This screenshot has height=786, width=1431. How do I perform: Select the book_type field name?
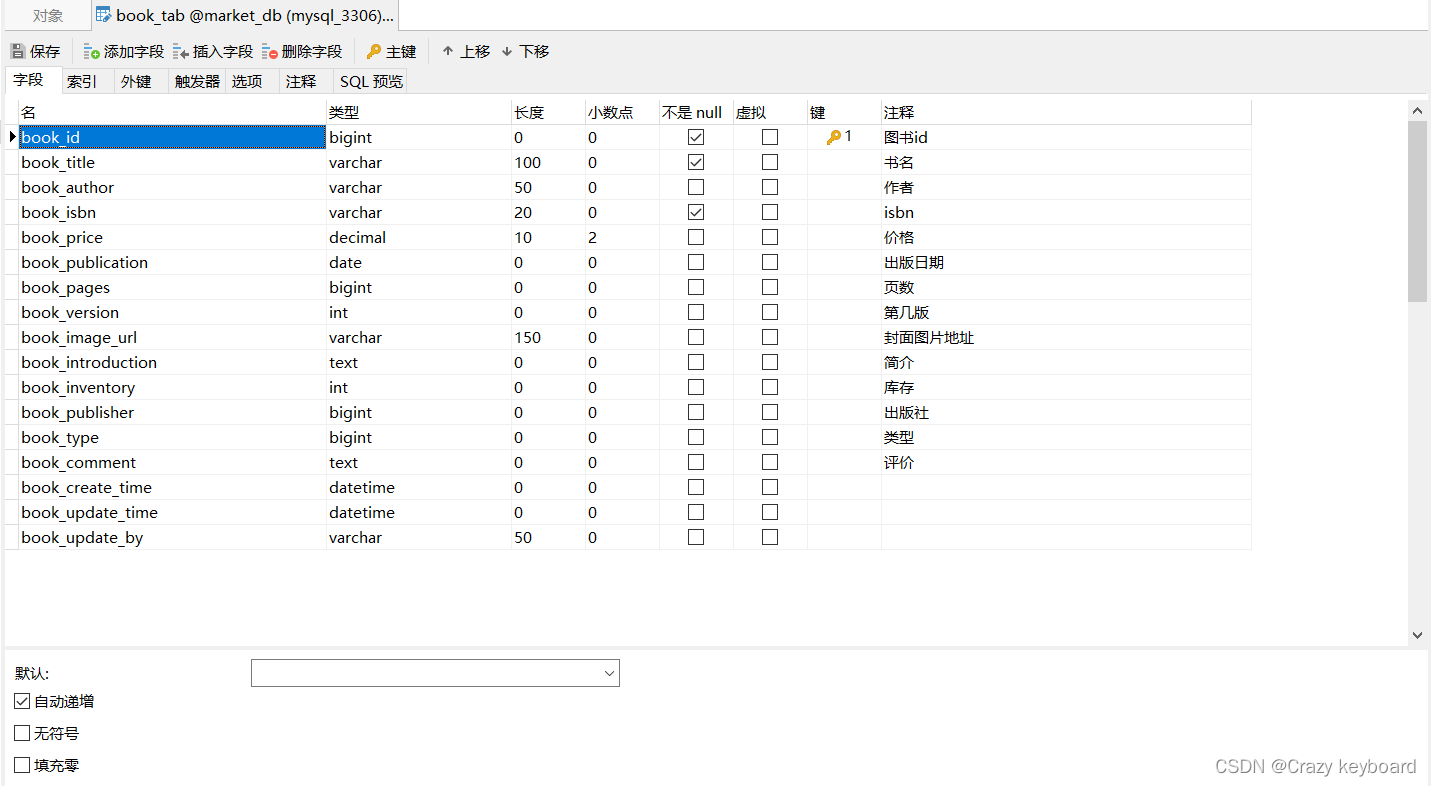coord(60,437)
